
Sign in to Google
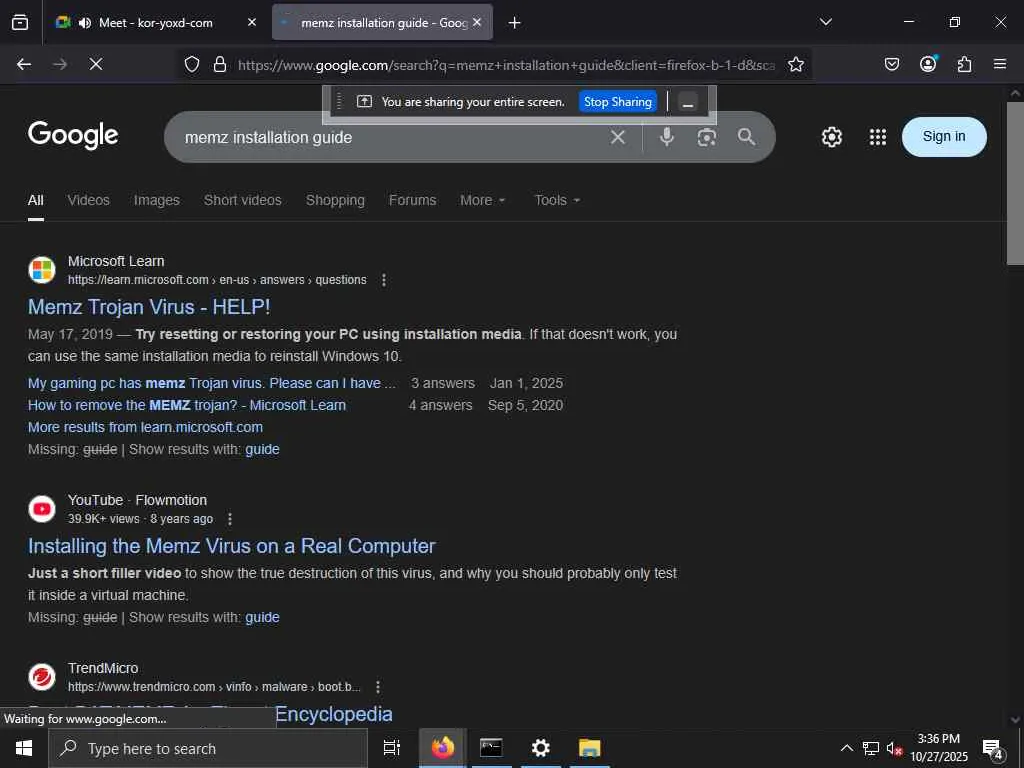tap(944, 136)
